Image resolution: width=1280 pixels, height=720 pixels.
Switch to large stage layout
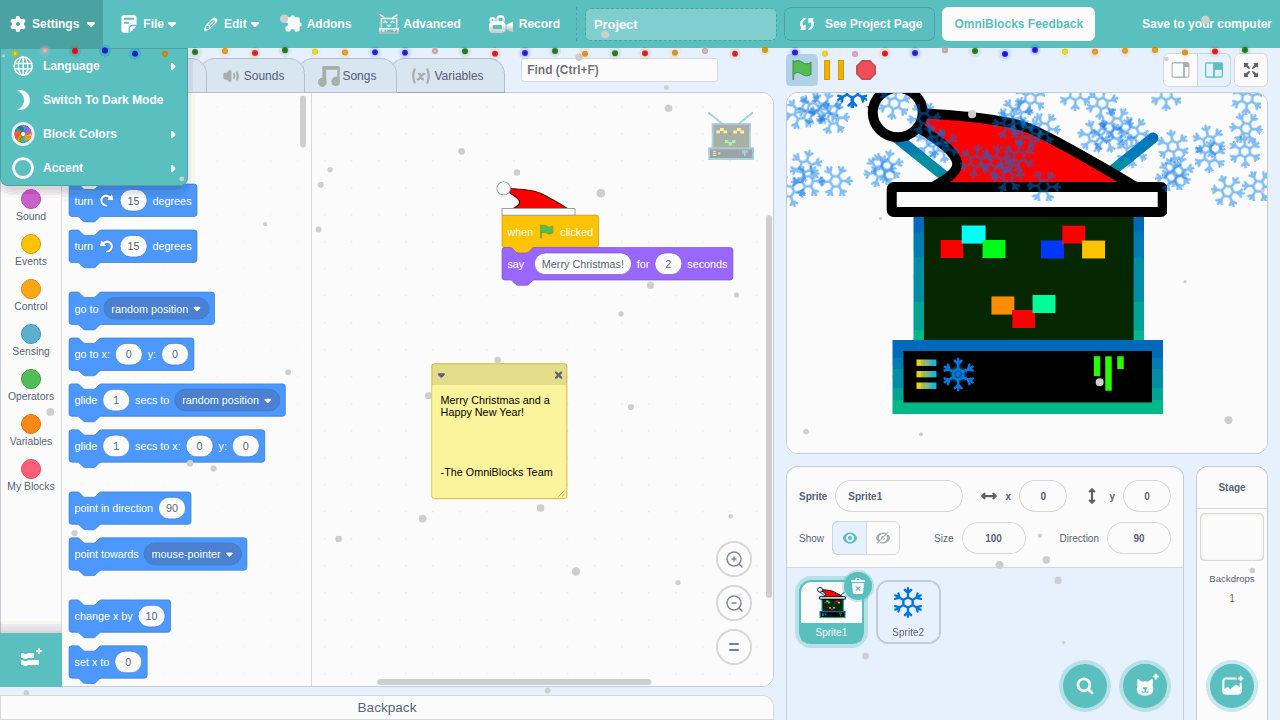coord(1214,70)
